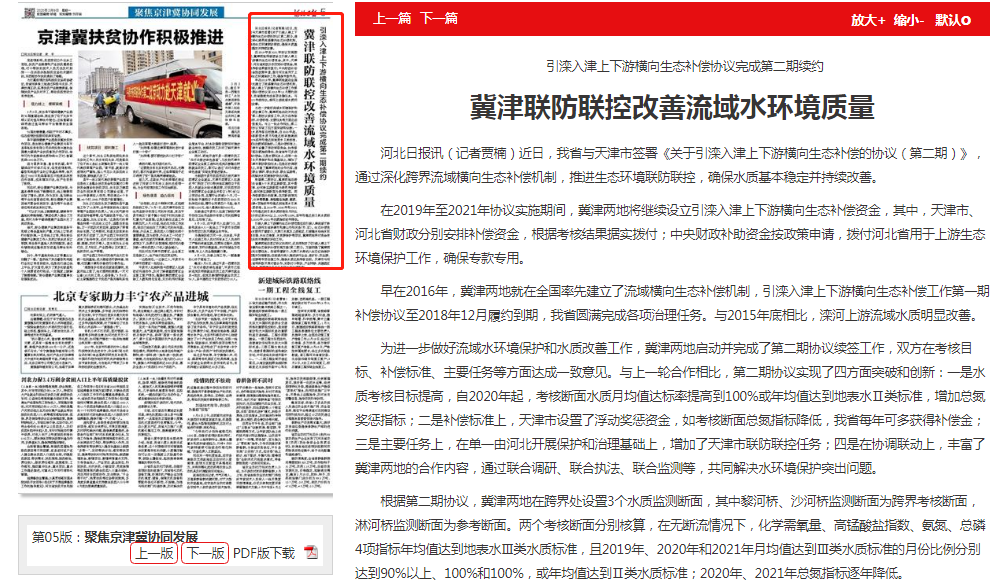
Task: Shrink text with 缩小-
Action: pyautogui.click(x=908, y=20)
